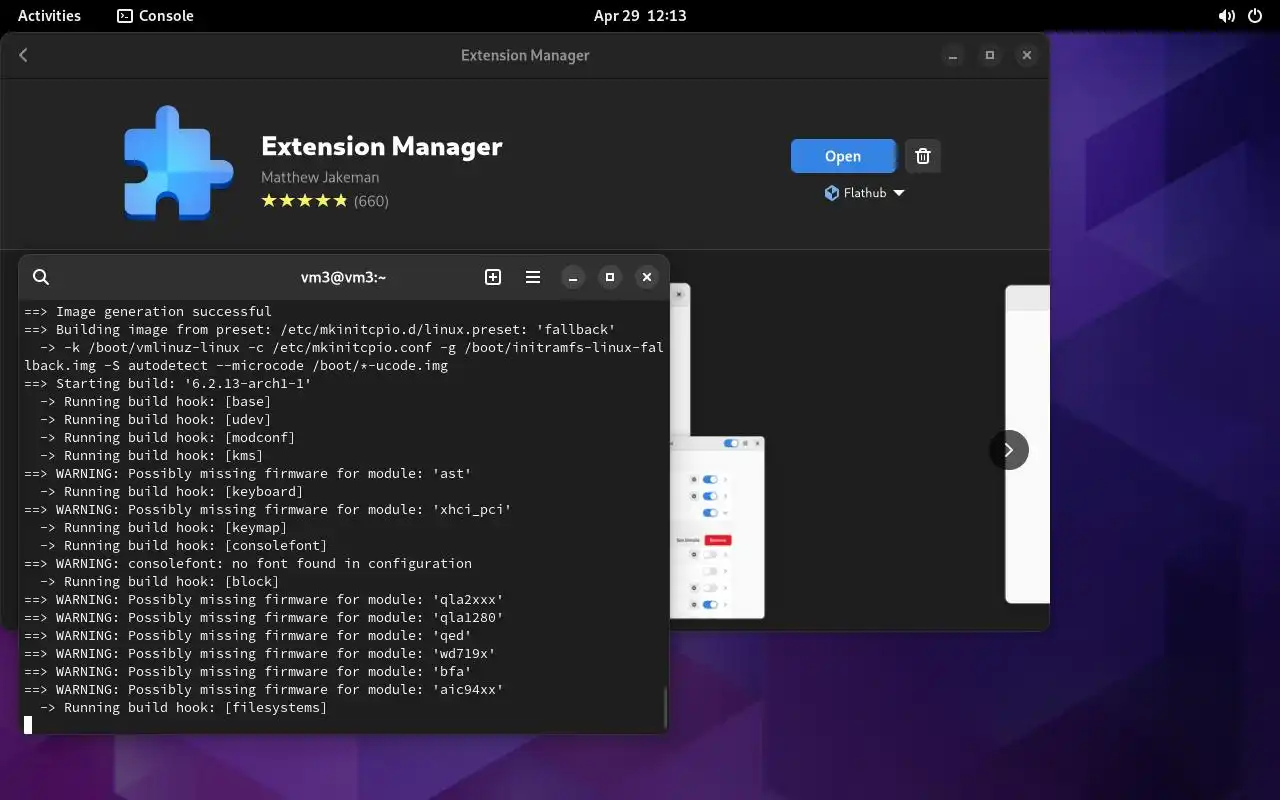The height and width of the screenshot is (800, 1280).
Task: Click the 'Running build hook: [udev]' line
Action: tap(155, 419)
